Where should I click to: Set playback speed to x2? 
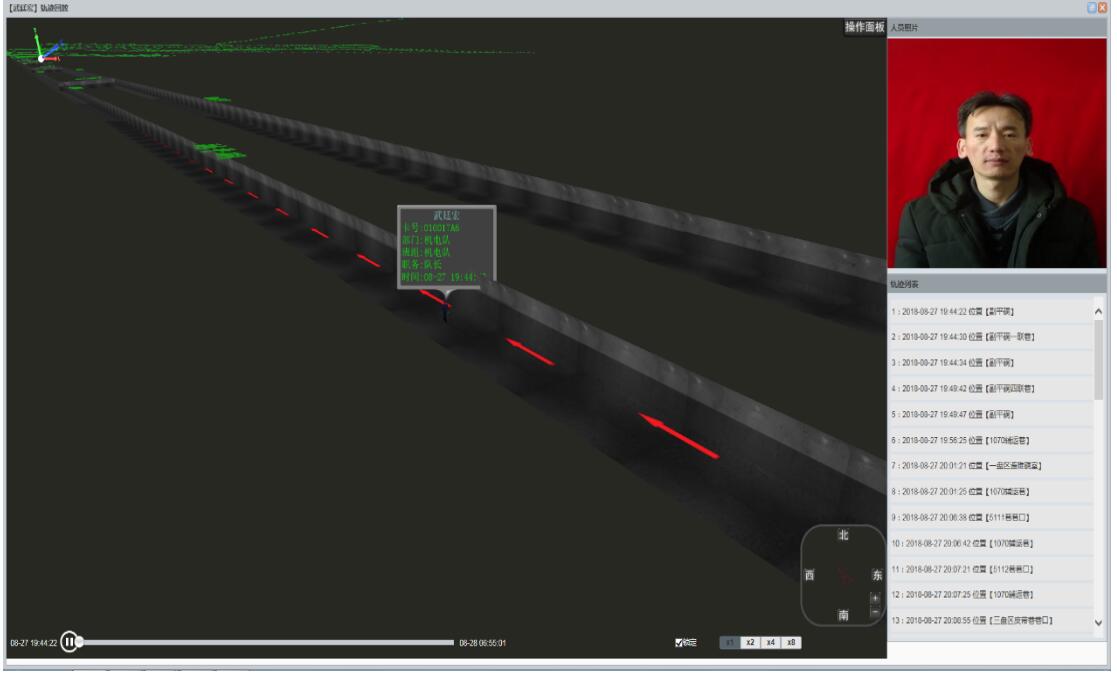[750, 642]
